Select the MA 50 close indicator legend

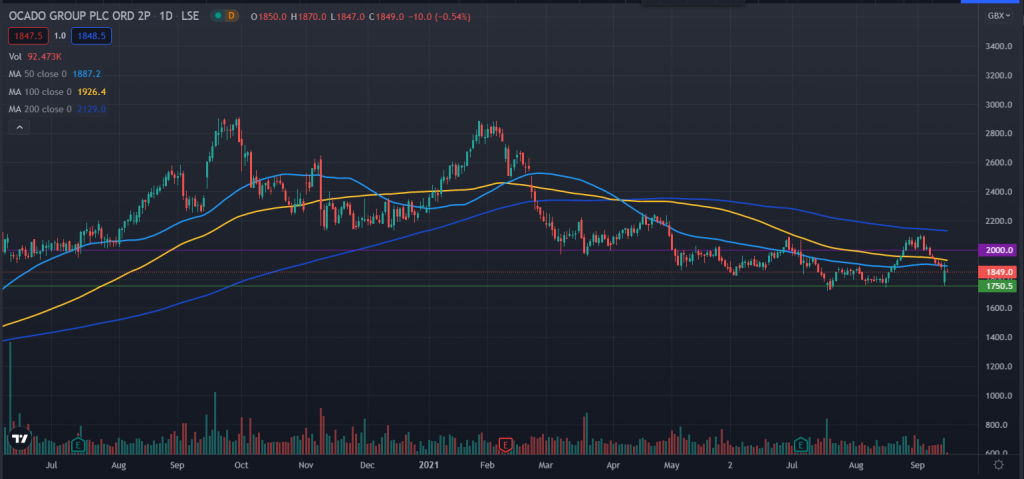55,74
